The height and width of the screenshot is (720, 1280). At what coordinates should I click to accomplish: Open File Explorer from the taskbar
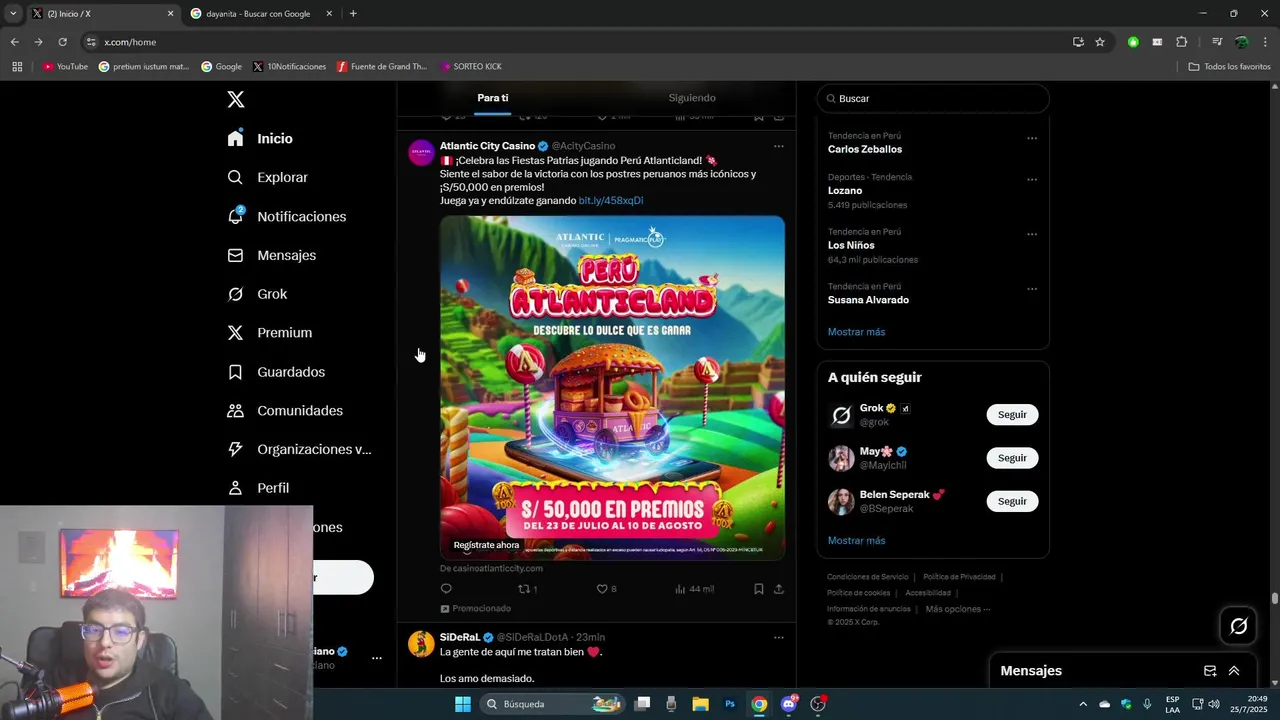[x=700, y=704]
